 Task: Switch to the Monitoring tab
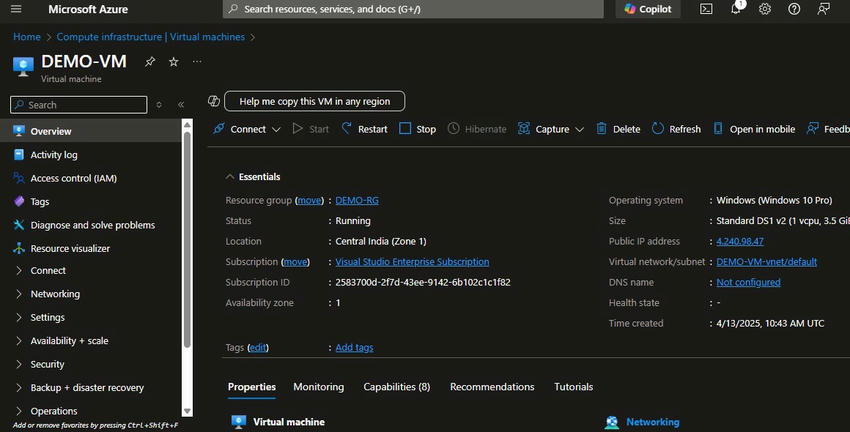tap(318, 386)
